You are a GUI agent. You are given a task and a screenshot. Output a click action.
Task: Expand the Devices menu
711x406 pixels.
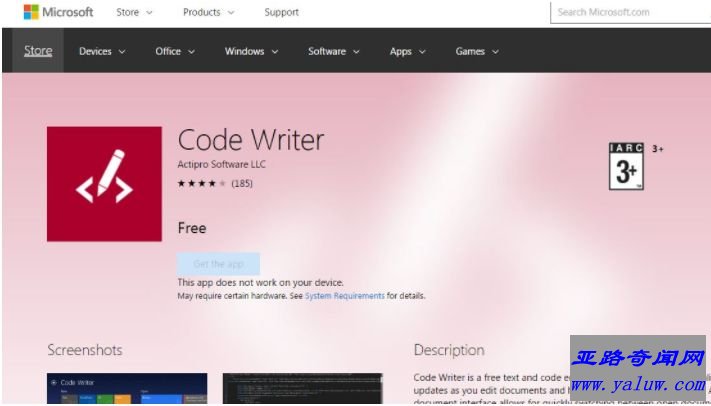(102, 51)
